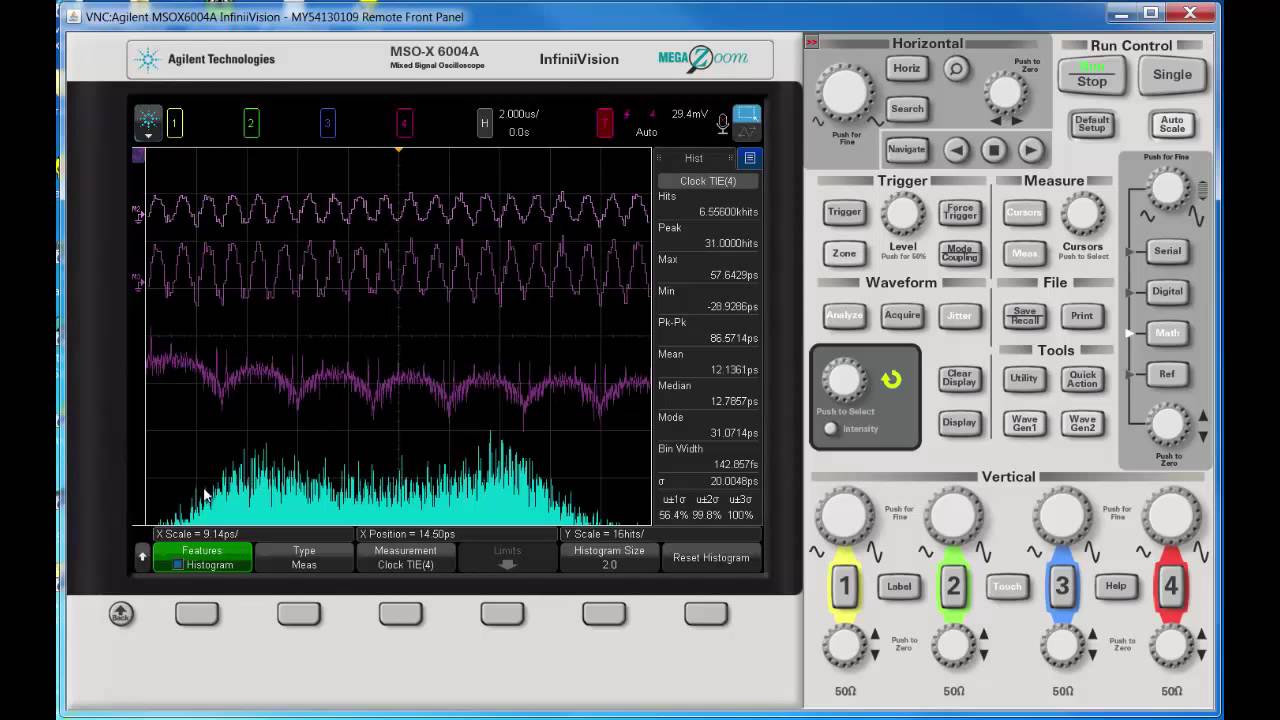Click navigate play right arrow
Viewport: 1280px width, 720px height.
tap(1030, 151)
